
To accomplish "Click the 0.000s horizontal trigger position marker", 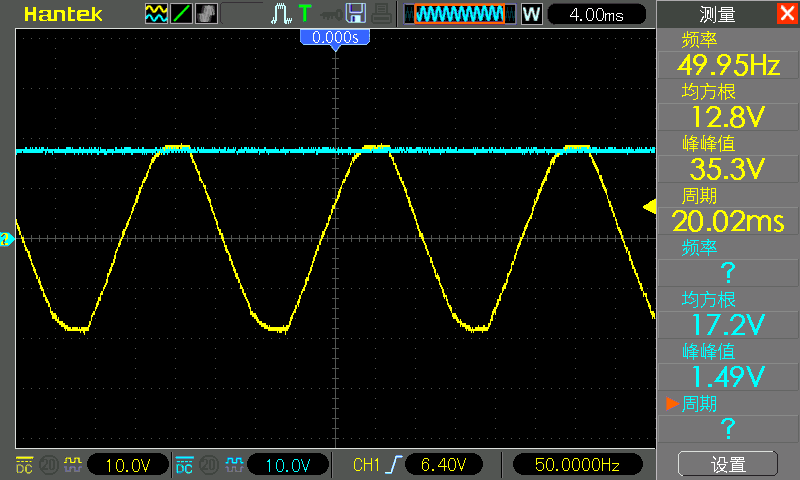I will coord(335,37).
